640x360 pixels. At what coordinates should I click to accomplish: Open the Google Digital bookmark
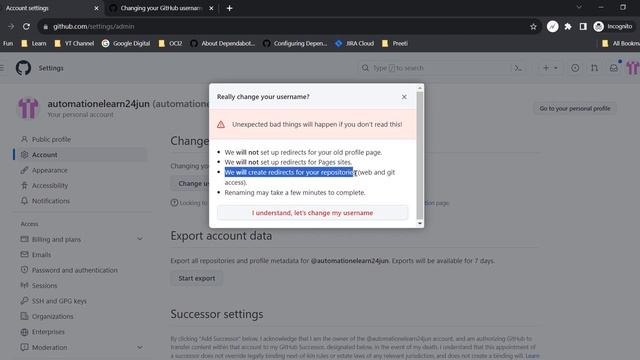[126, 43]
